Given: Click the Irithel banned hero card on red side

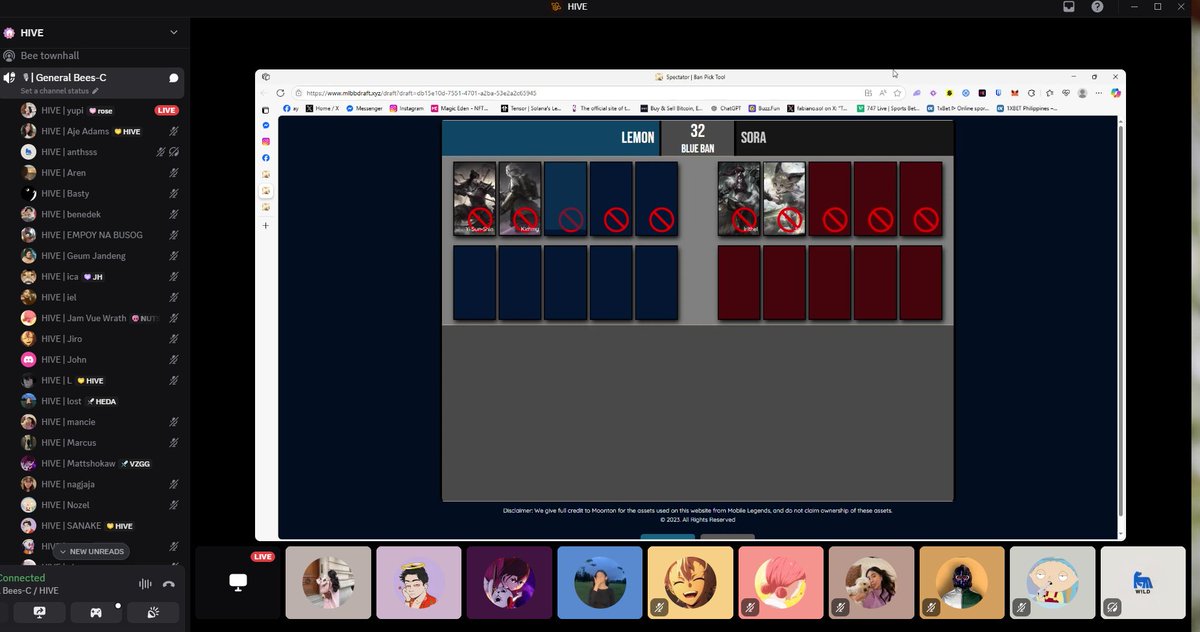Looking at the screenshot, I should (739, 198).
